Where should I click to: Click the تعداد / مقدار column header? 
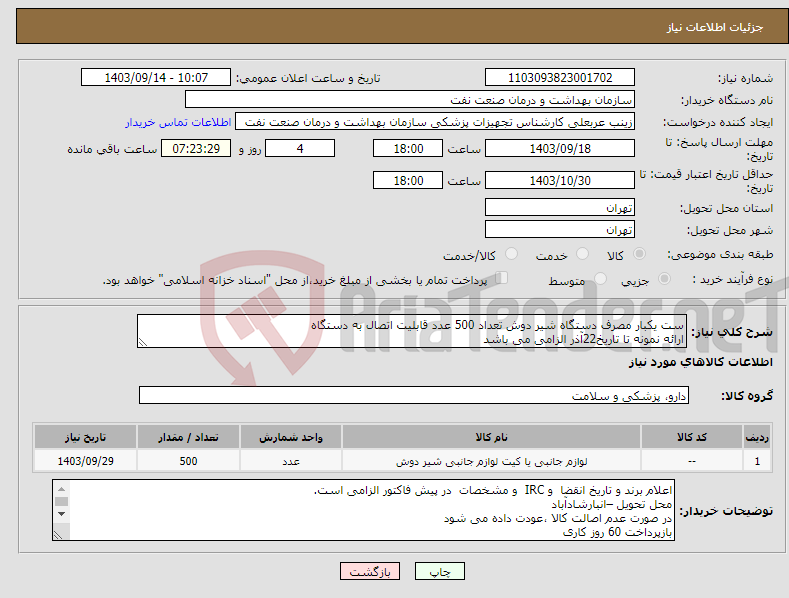[188, 437]
